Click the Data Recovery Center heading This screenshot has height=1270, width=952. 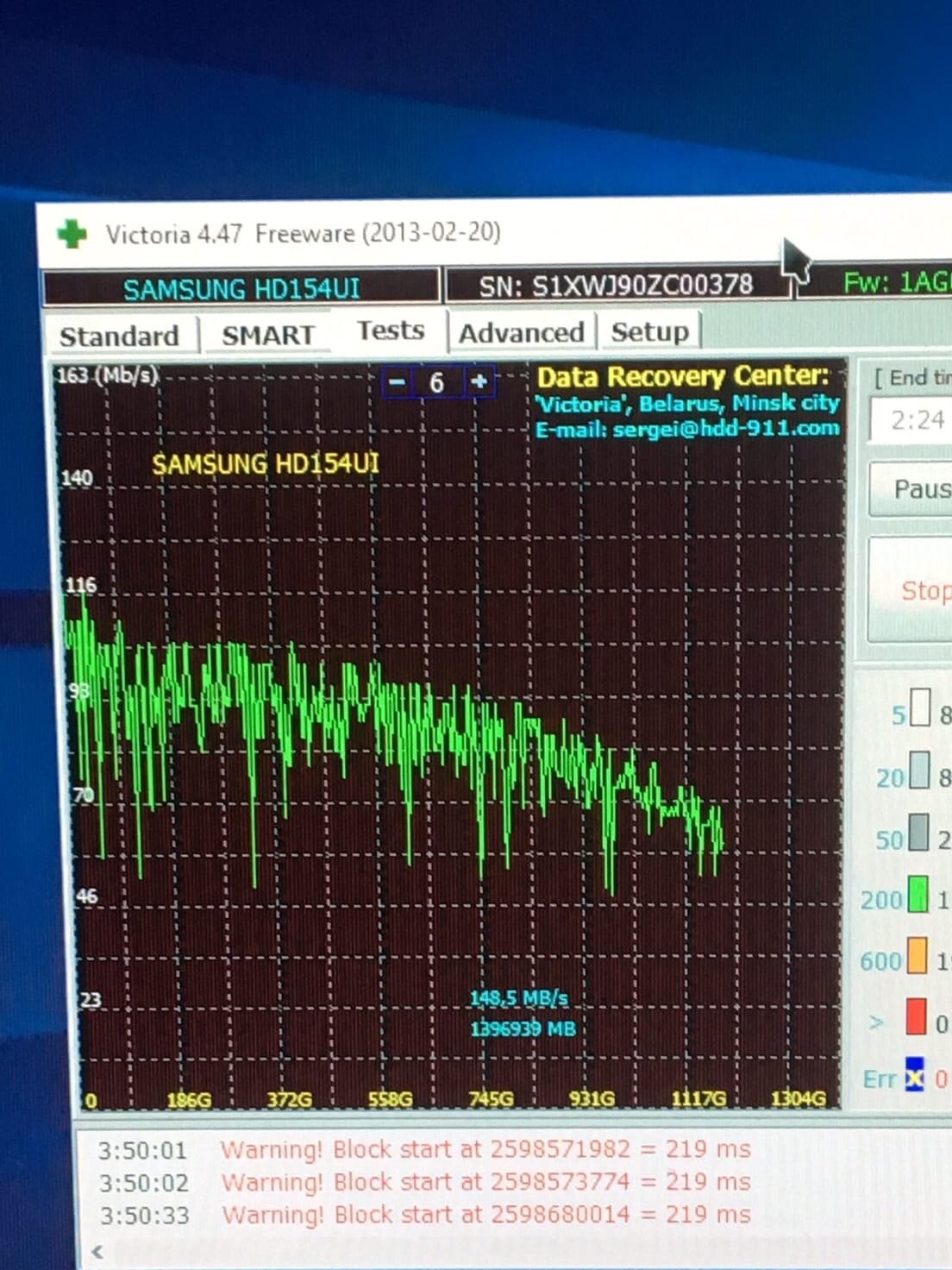pyautogui.click(x=683, y=376)
